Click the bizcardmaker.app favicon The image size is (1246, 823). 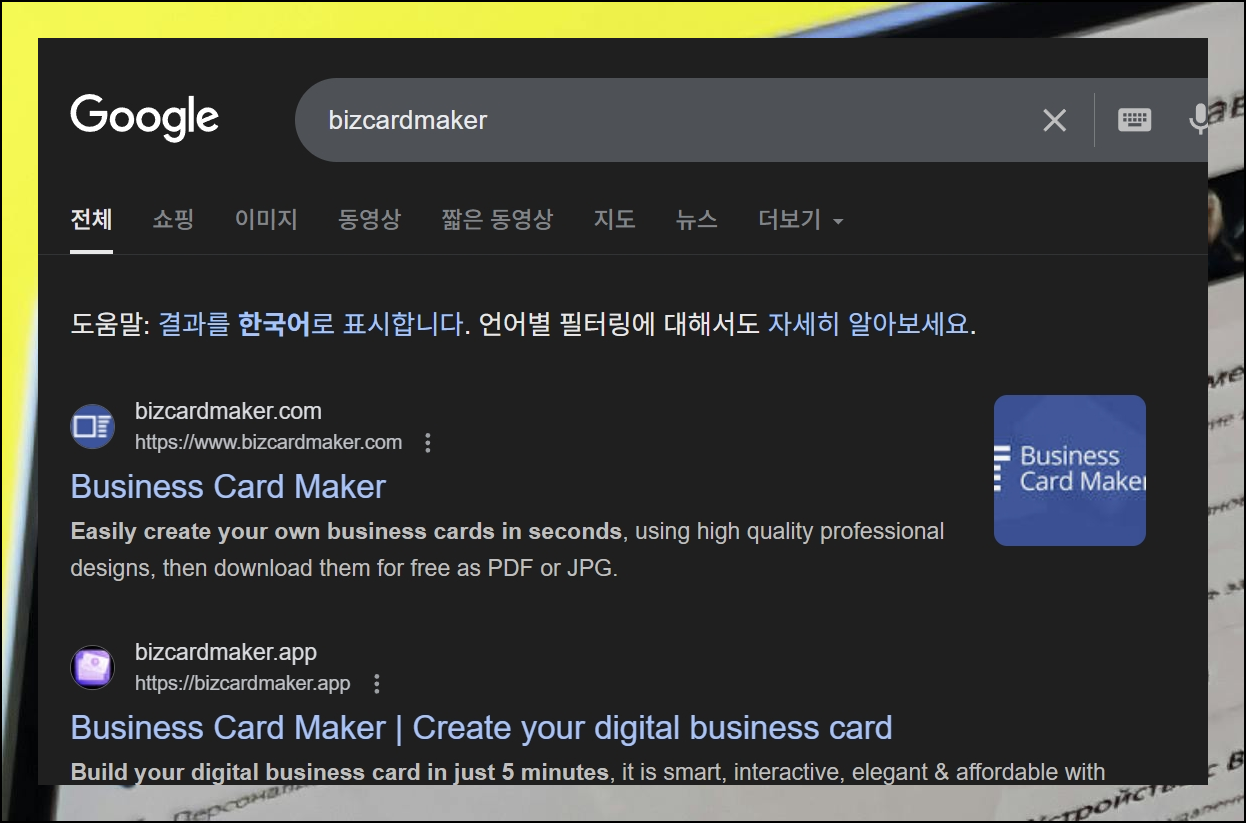coord(93,668)
